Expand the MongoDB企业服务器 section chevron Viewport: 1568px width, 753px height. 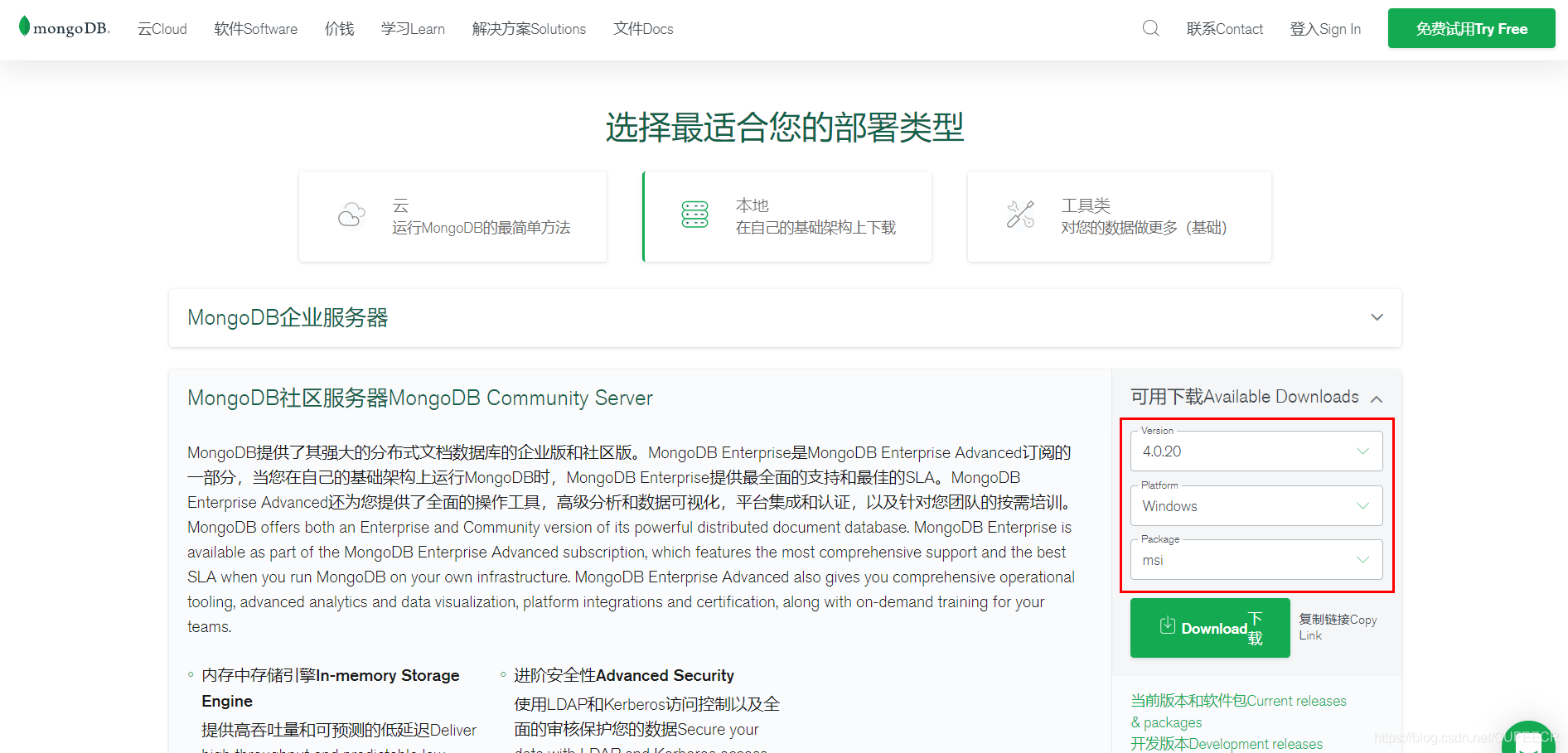1377,317
